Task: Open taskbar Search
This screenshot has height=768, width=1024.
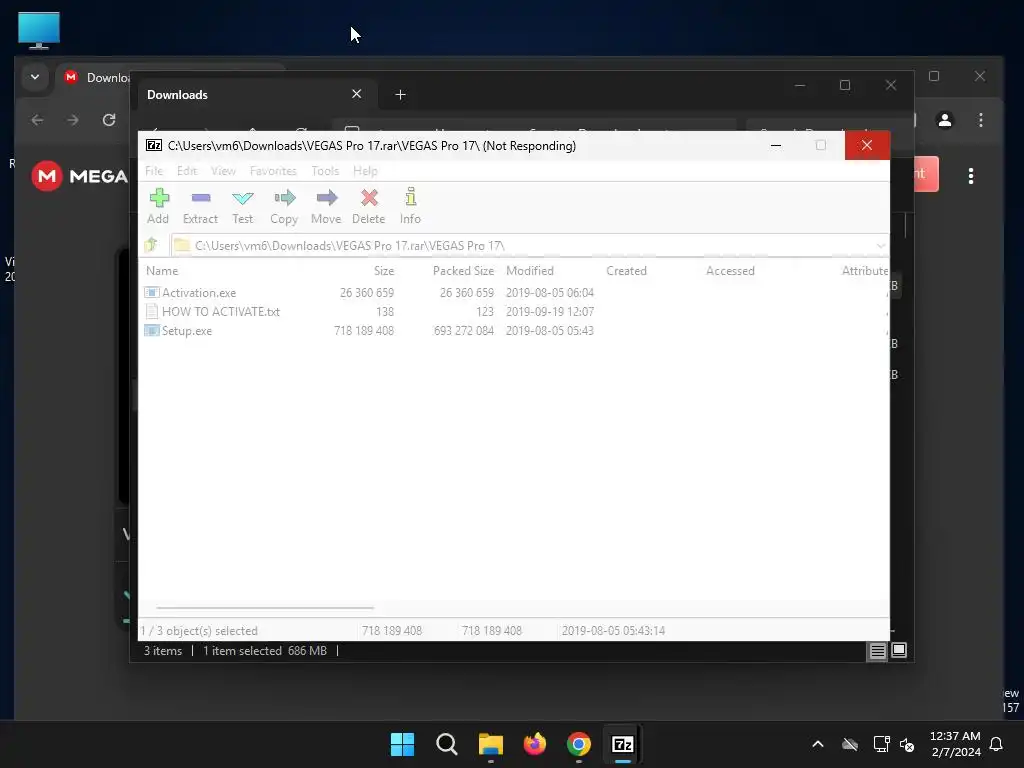Action: (x=447, y=744)
